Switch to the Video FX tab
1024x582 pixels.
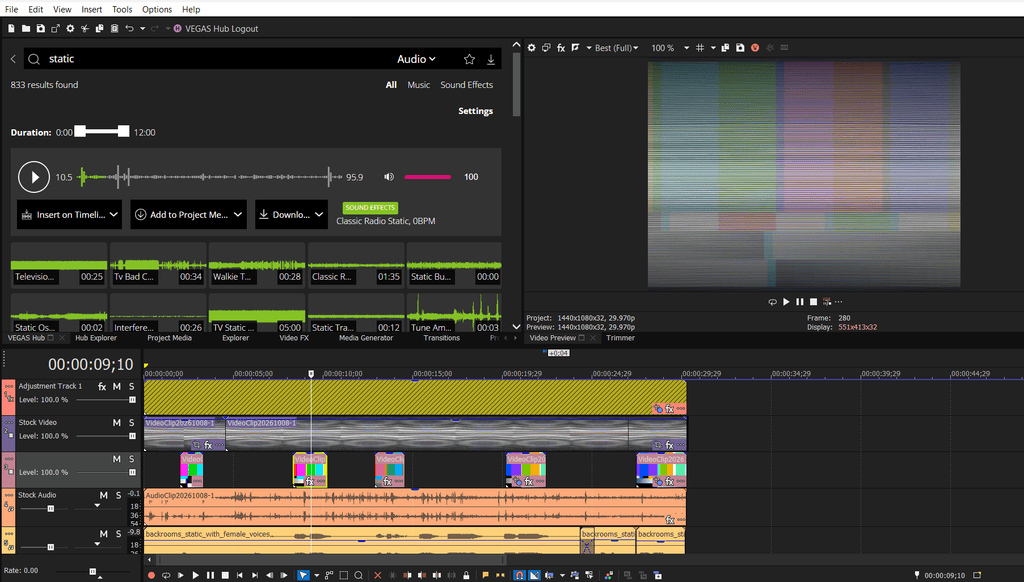click(x=294, y=338)
